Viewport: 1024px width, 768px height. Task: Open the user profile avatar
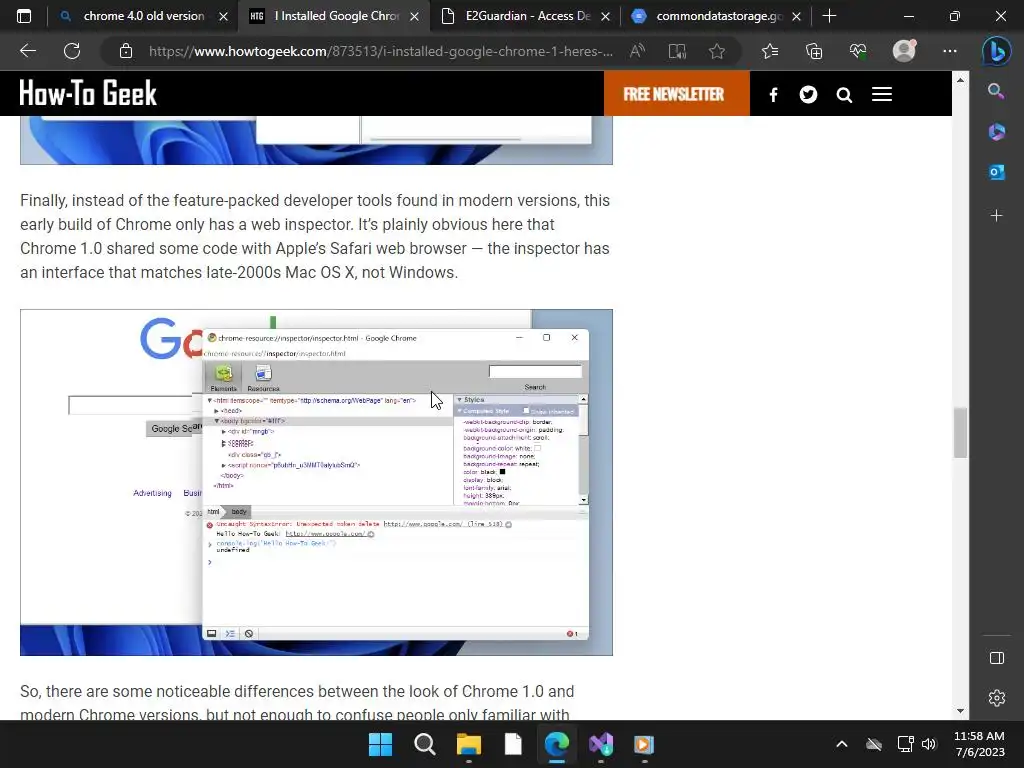[904, 51]
